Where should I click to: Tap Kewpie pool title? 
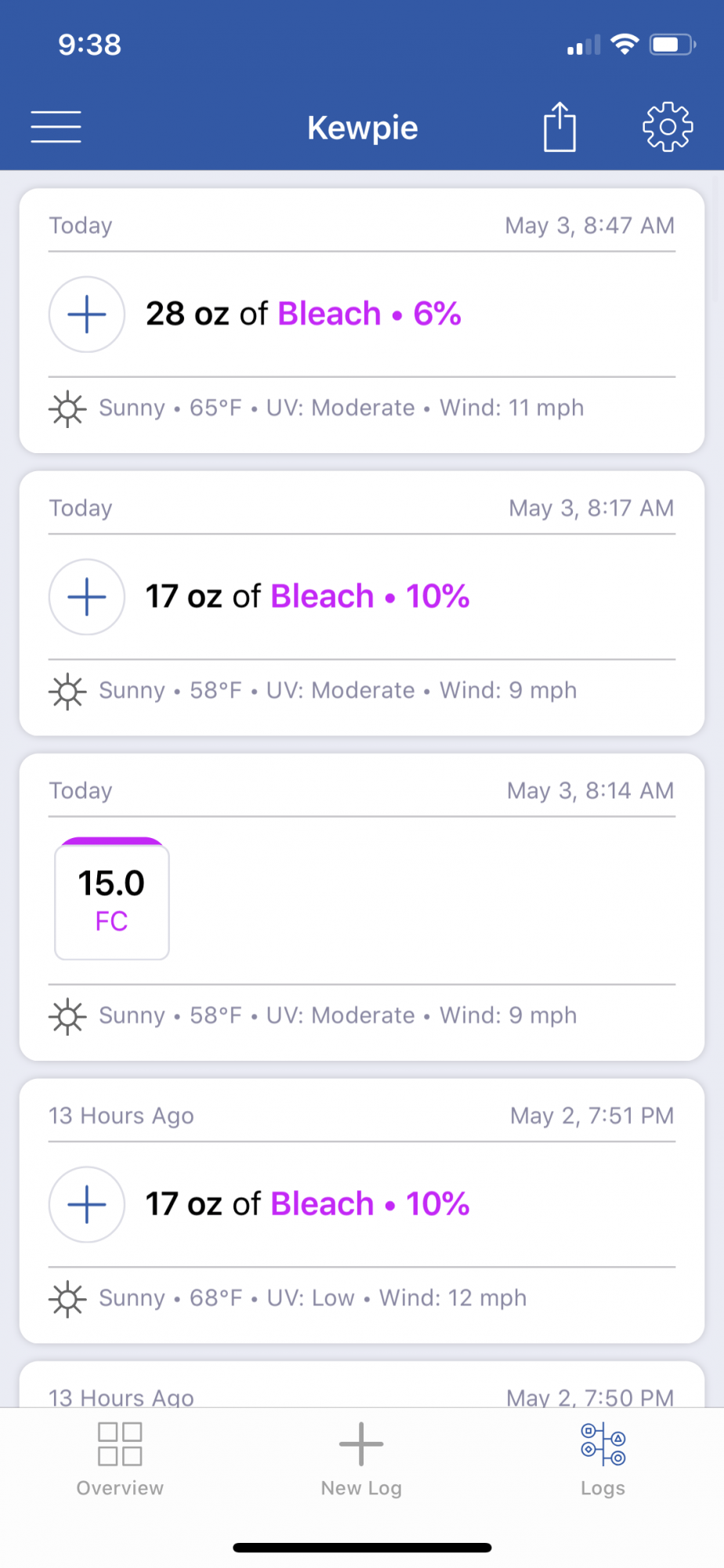click(363, 127)
